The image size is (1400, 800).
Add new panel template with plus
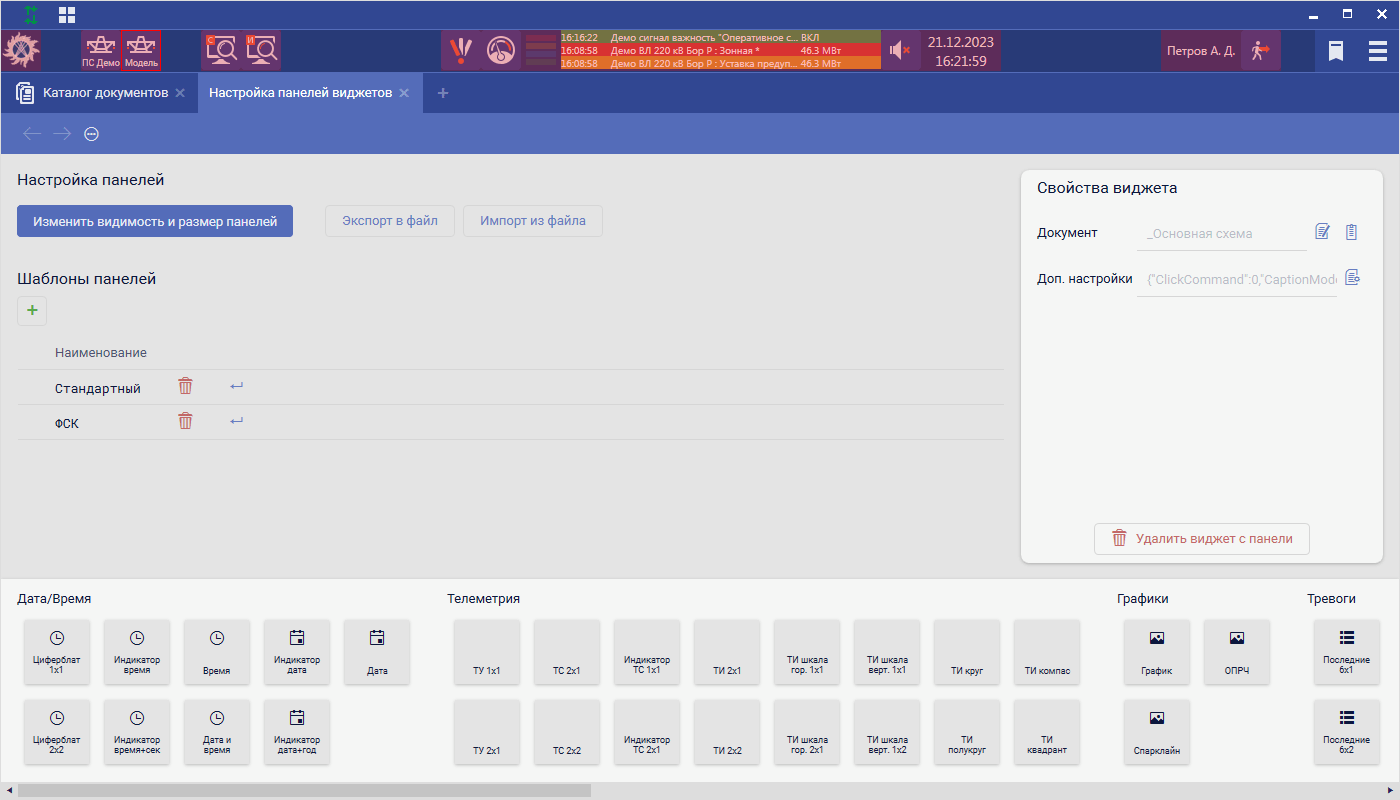32,311
